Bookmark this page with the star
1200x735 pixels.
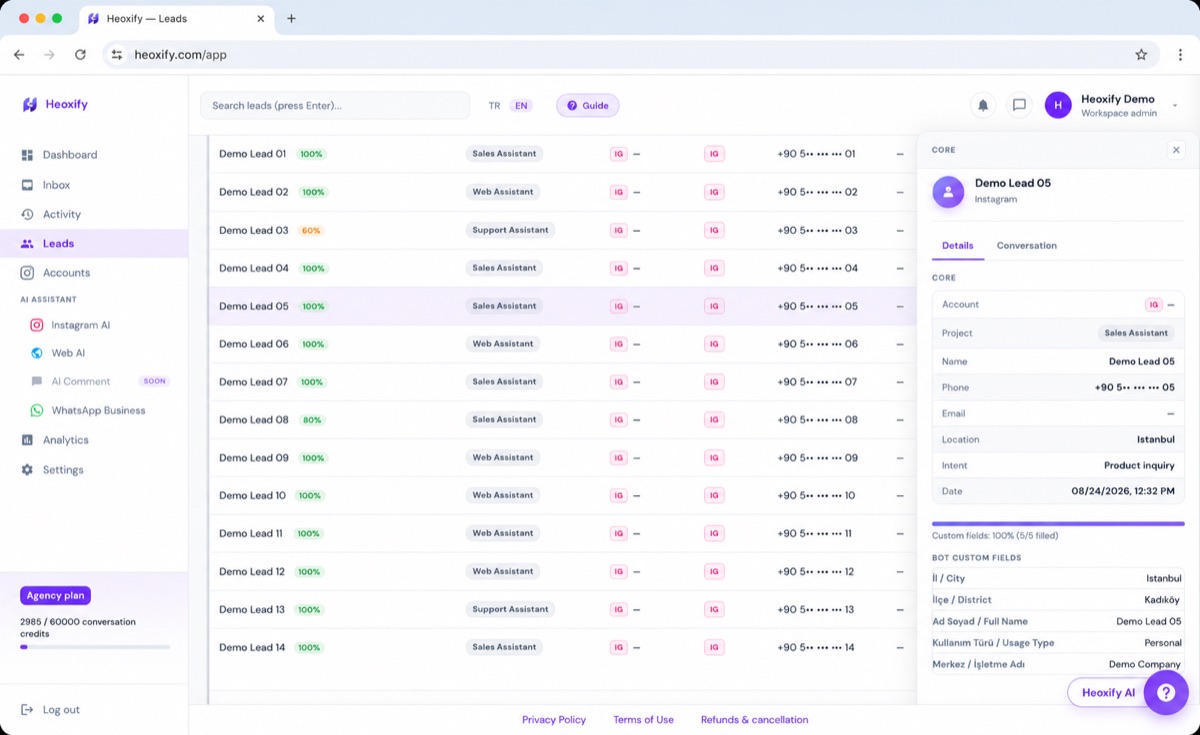[x=1141, y=54]
